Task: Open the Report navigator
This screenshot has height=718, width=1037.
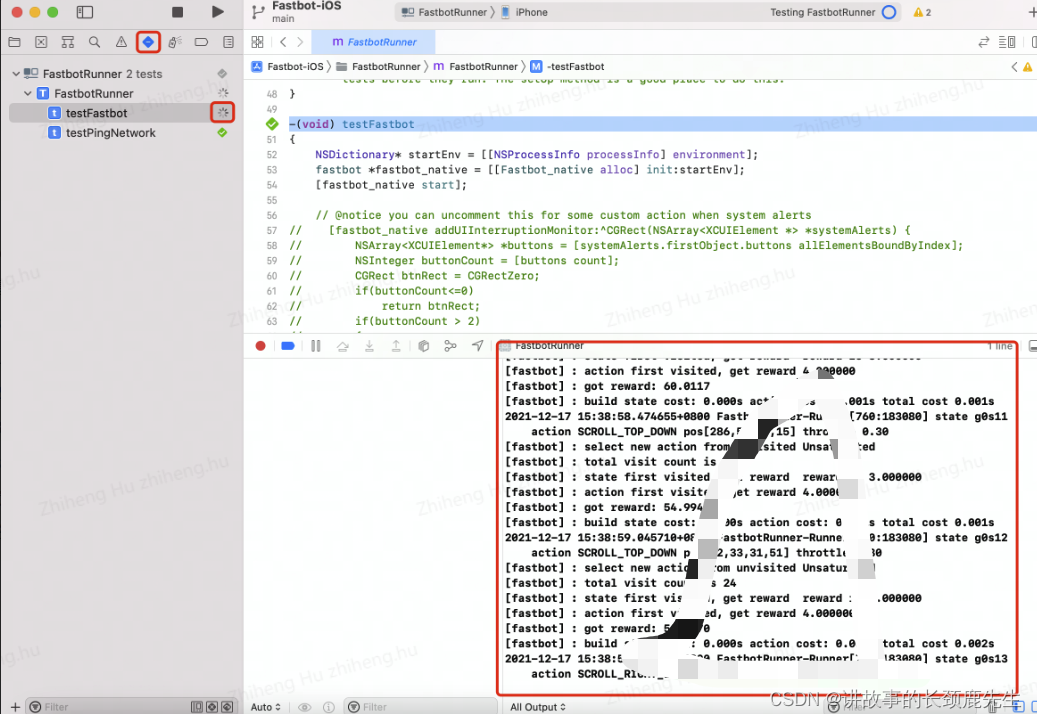Action: point(228,42)
